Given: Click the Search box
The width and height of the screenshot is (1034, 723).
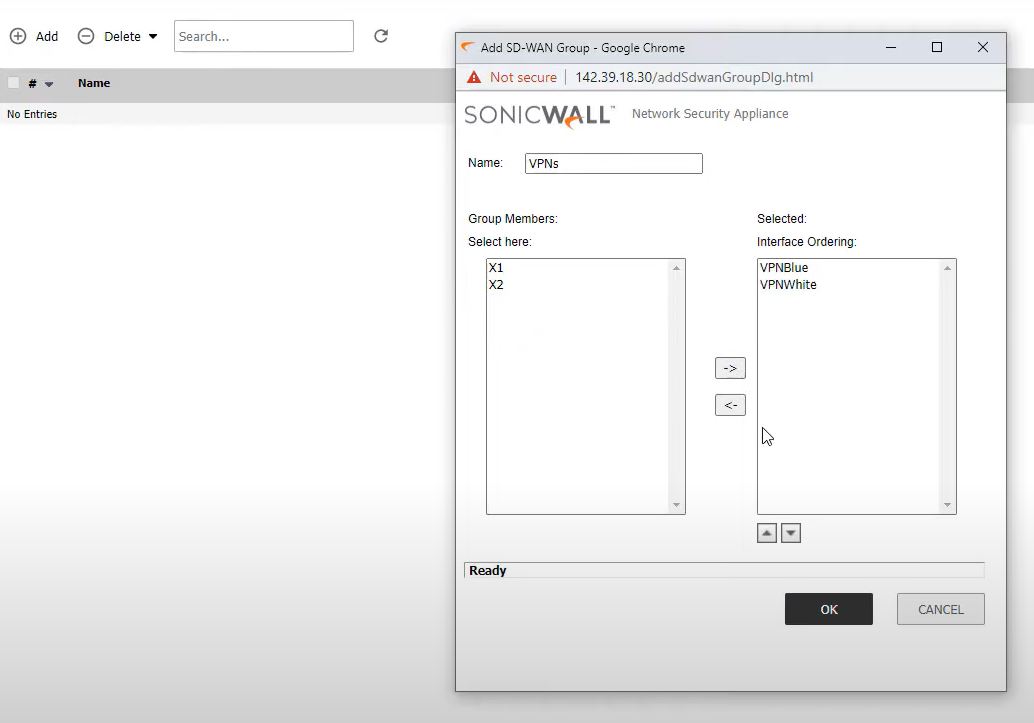Looking at the screenshot, I should (x=263, y=36).
